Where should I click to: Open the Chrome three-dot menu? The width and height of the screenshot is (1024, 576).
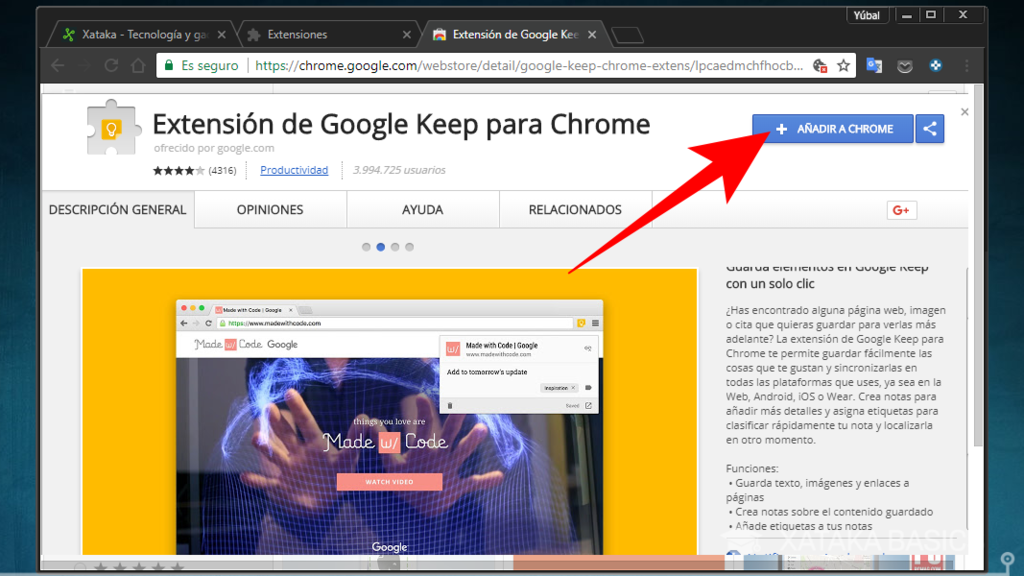[x=966, y=65]
